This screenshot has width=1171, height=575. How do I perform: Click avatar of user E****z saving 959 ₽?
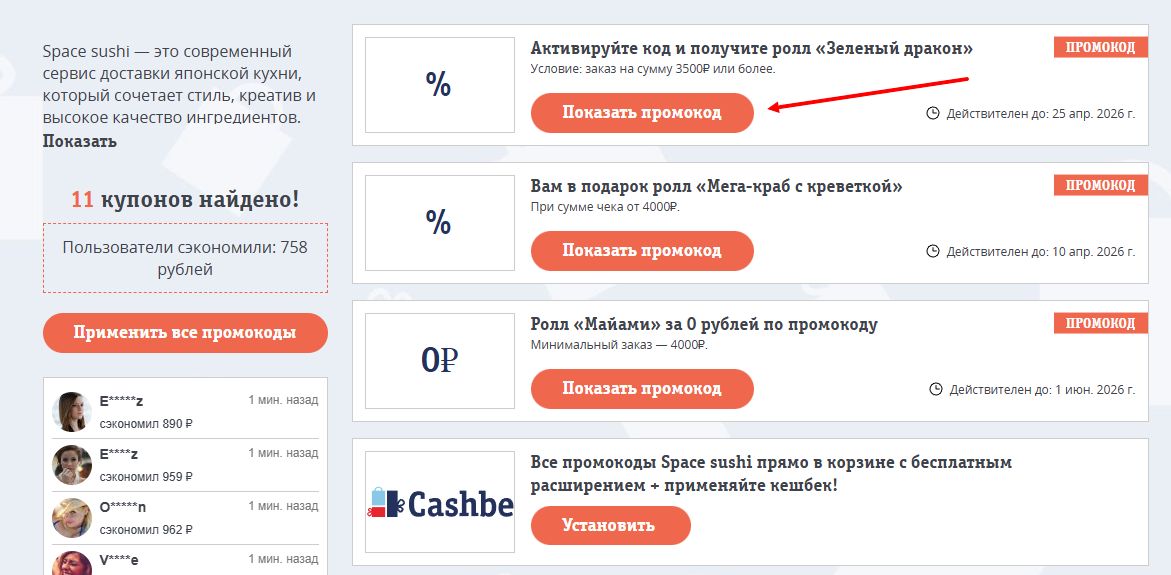(x=72, y=464)
